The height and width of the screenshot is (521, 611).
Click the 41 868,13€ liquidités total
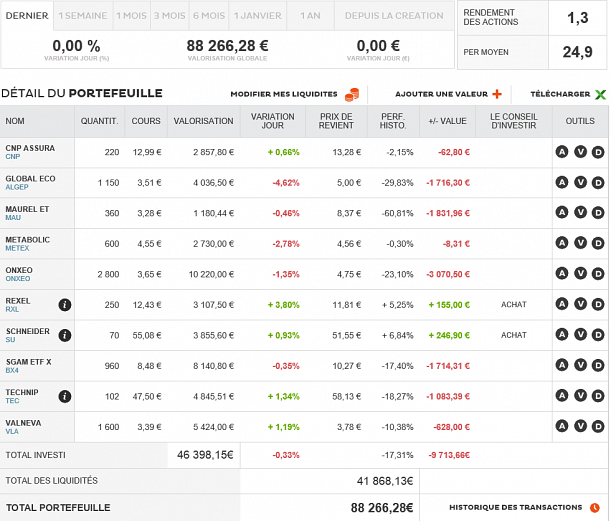[x=385, y=481]
